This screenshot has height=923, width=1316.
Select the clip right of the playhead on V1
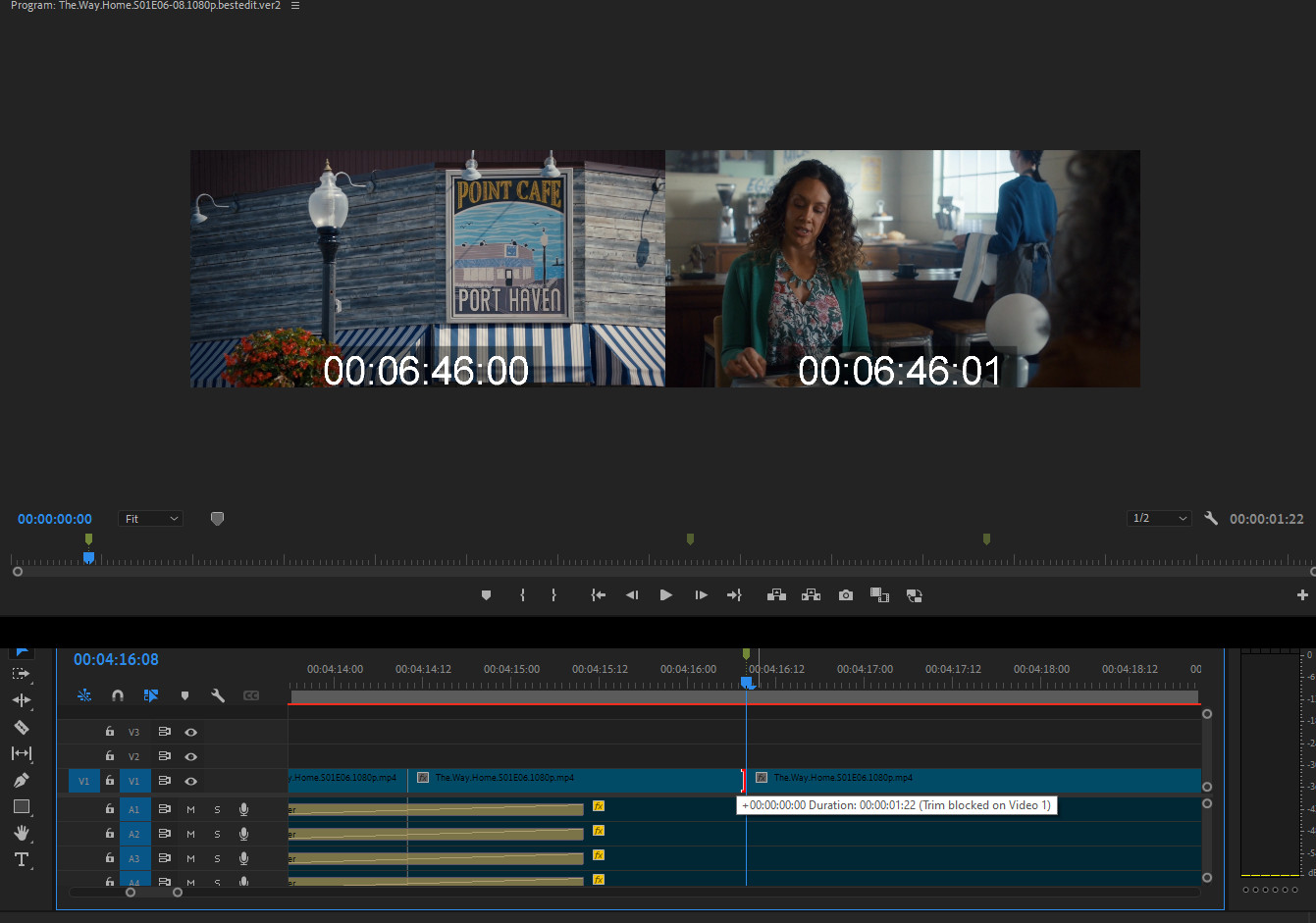click(x=974, y=780)
